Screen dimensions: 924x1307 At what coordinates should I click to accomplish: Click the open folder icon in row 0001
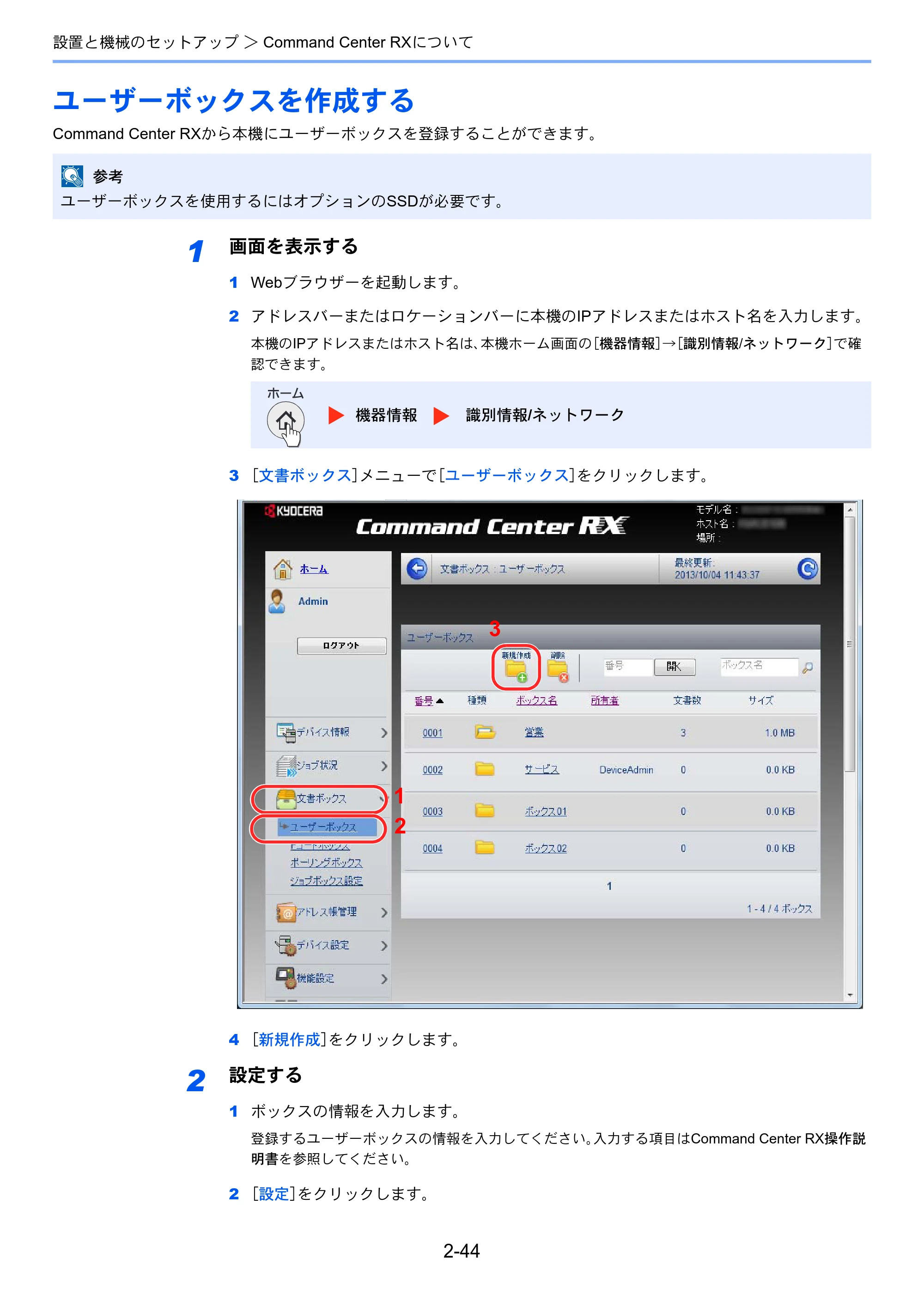485,732
